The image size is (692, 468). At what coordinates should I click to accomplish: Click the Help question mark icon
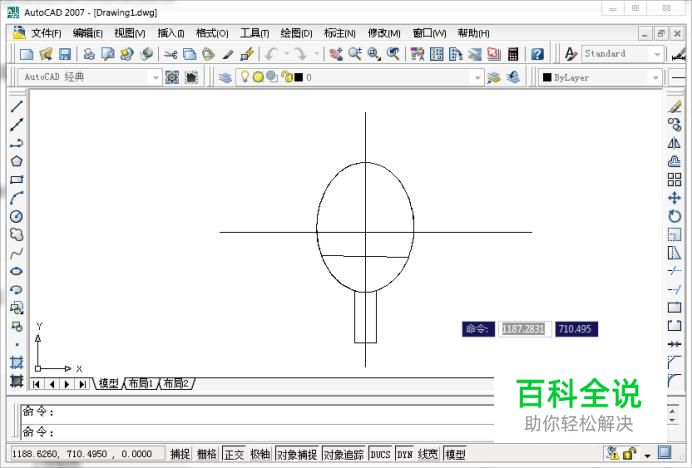coord(537,54)
